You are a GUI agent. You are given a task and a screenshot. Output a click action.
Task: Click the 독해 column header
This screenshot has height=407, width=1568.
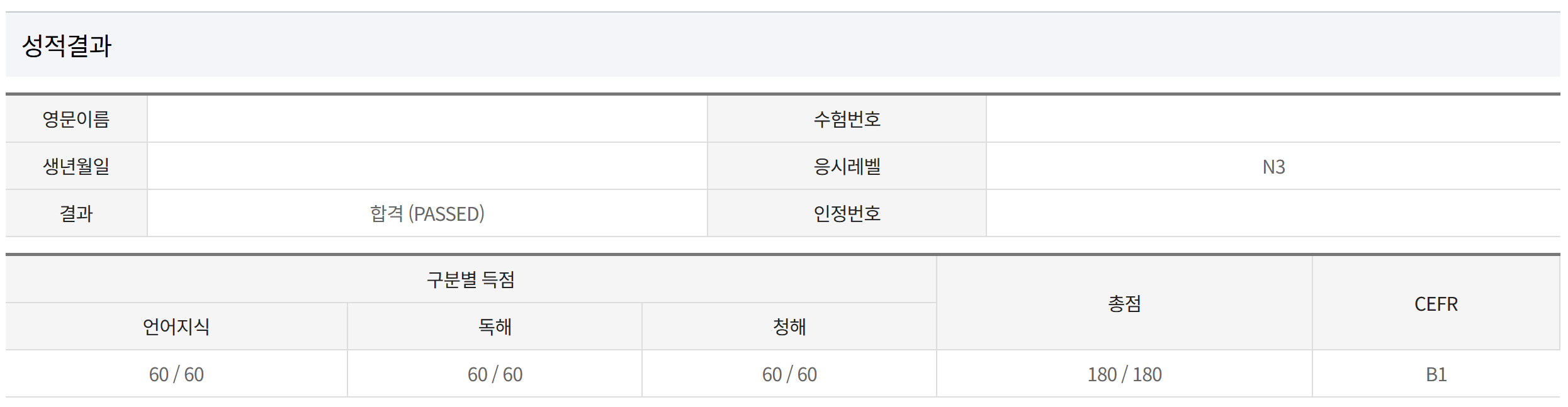coord(495,326)
